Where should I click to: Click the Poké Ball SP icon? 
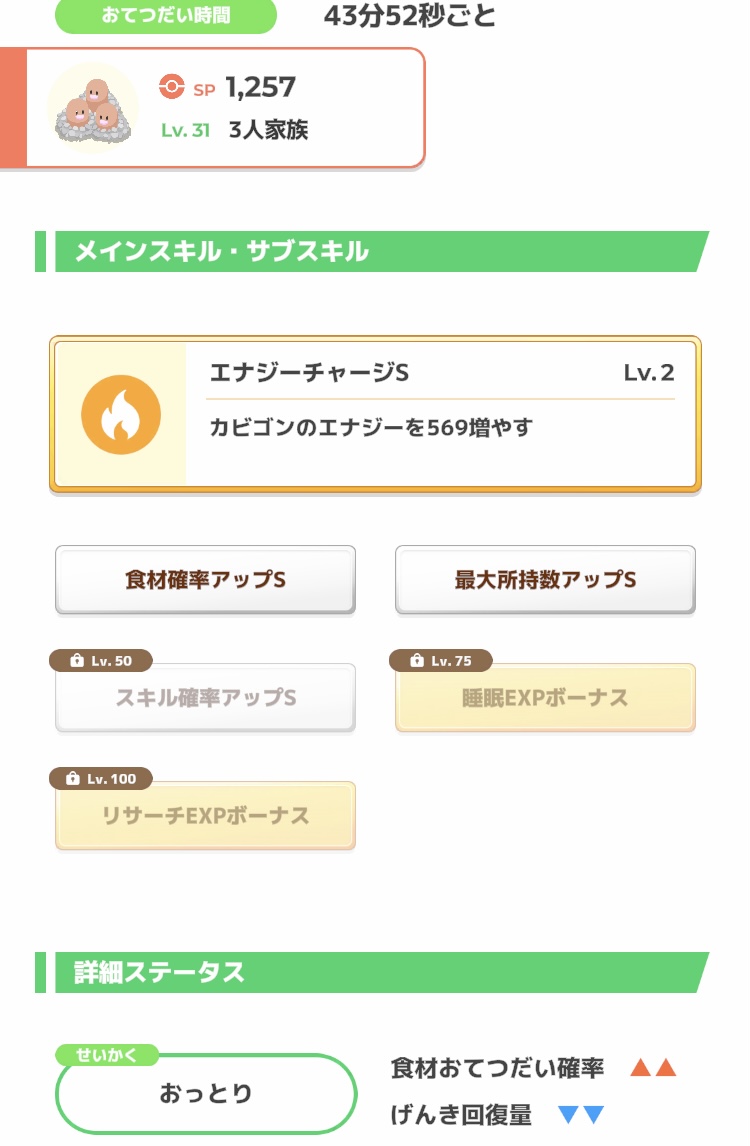172,88
